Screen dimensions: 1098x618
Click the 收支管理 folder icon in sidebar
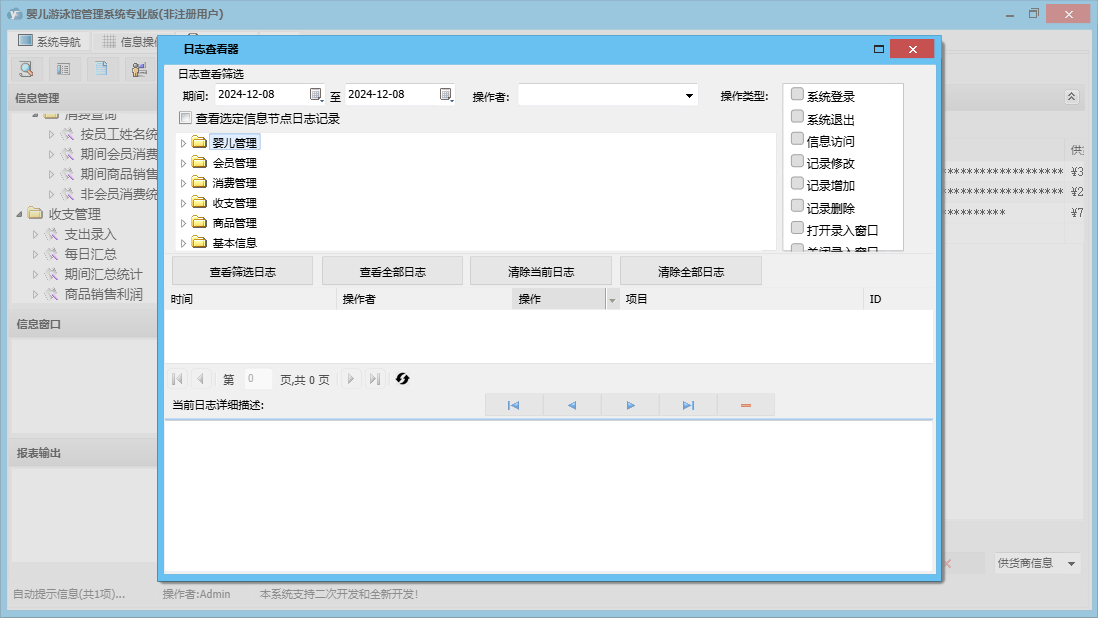[35, 213]
